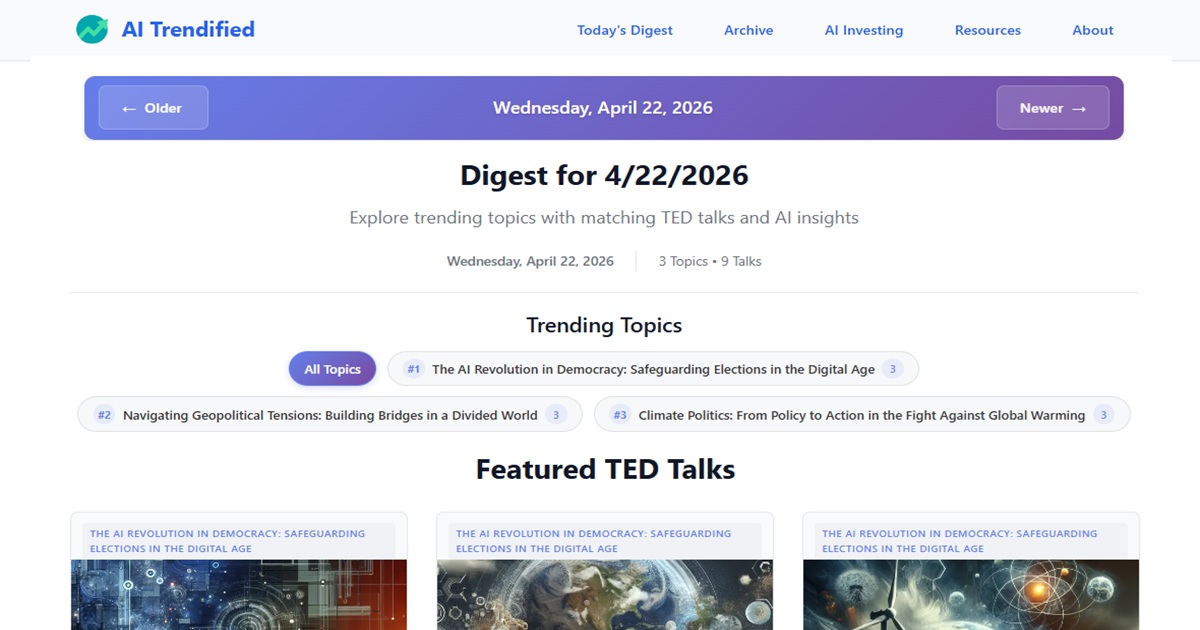
Task: Open the AI Investing nav item
Action: 864,30
